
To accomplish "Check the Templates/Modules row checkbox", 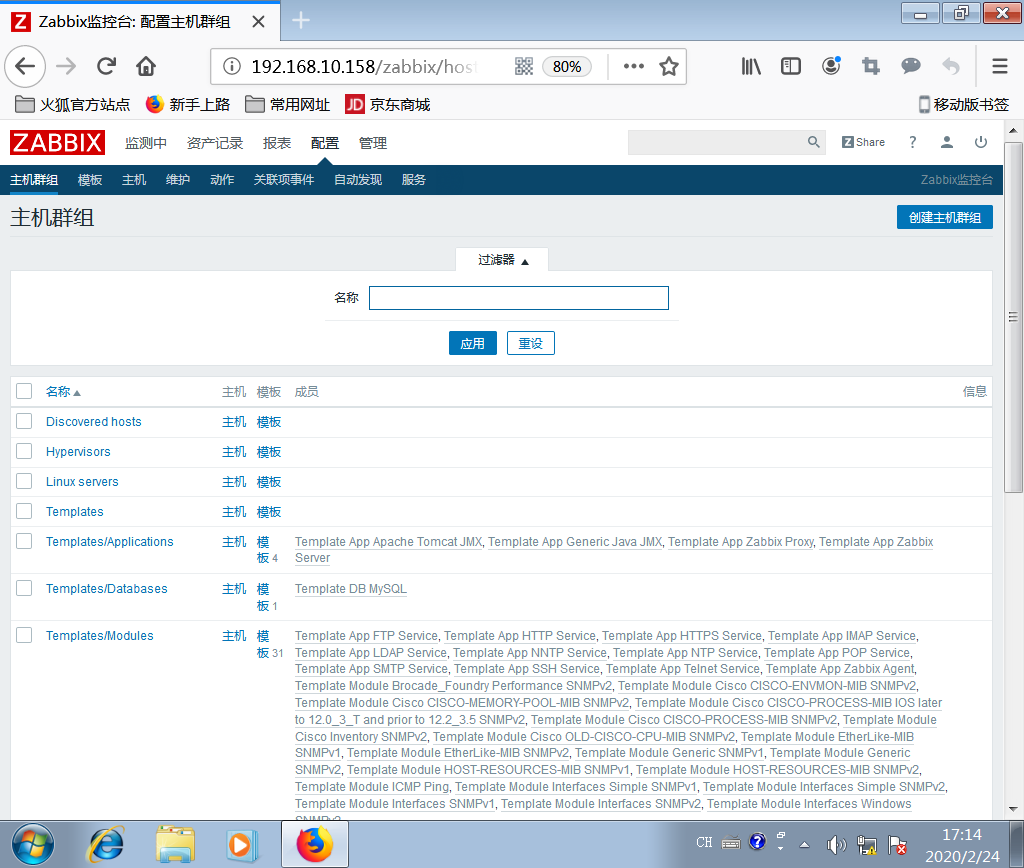I will tap(24, 635).
